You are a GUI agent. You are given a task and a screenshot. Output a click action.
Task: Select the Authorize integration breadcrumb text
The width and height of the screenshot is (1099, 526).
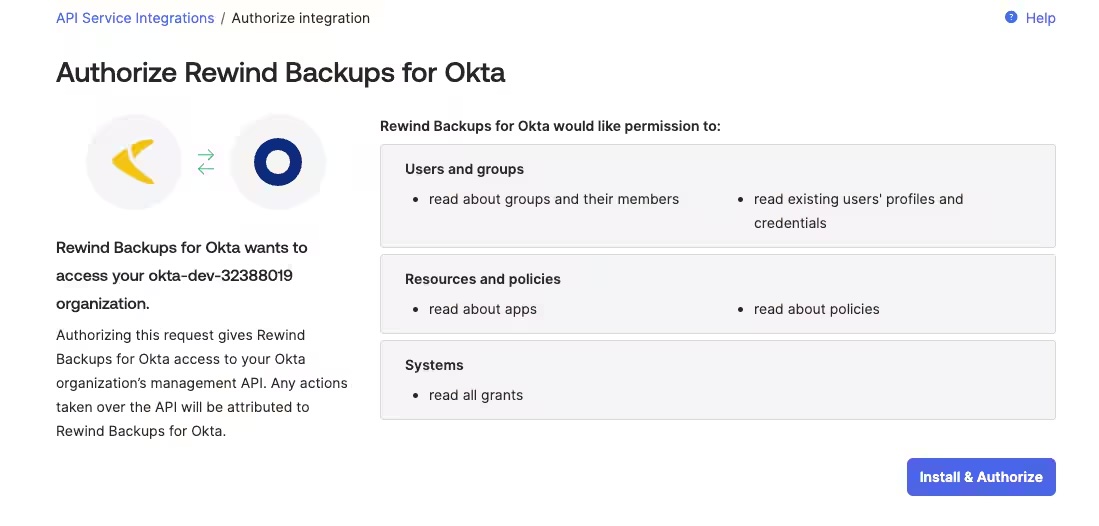pos(301,18)
